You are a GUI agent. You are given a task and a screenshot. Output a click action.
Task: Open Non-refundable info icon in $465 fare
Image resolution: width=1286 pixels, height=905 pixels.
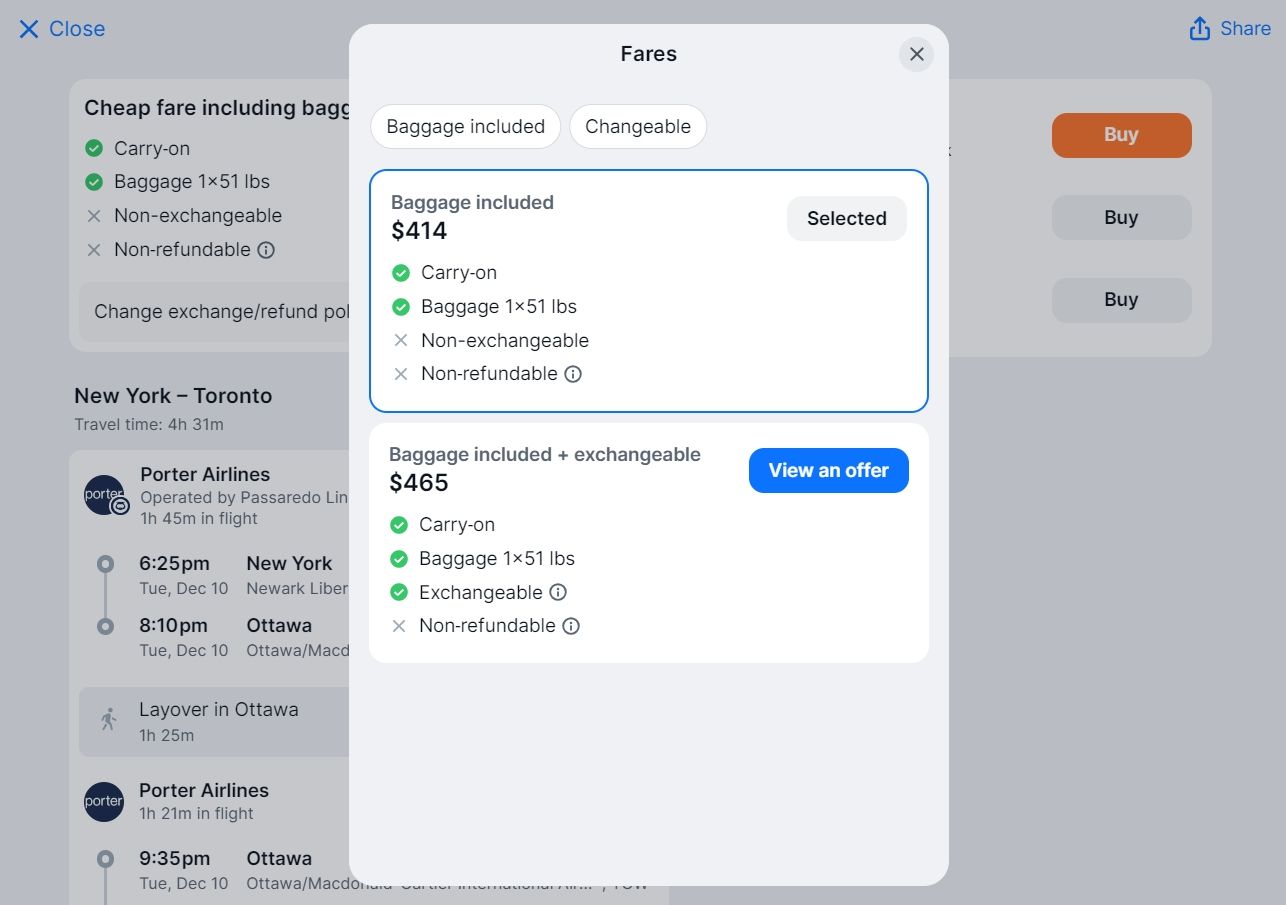571,626
